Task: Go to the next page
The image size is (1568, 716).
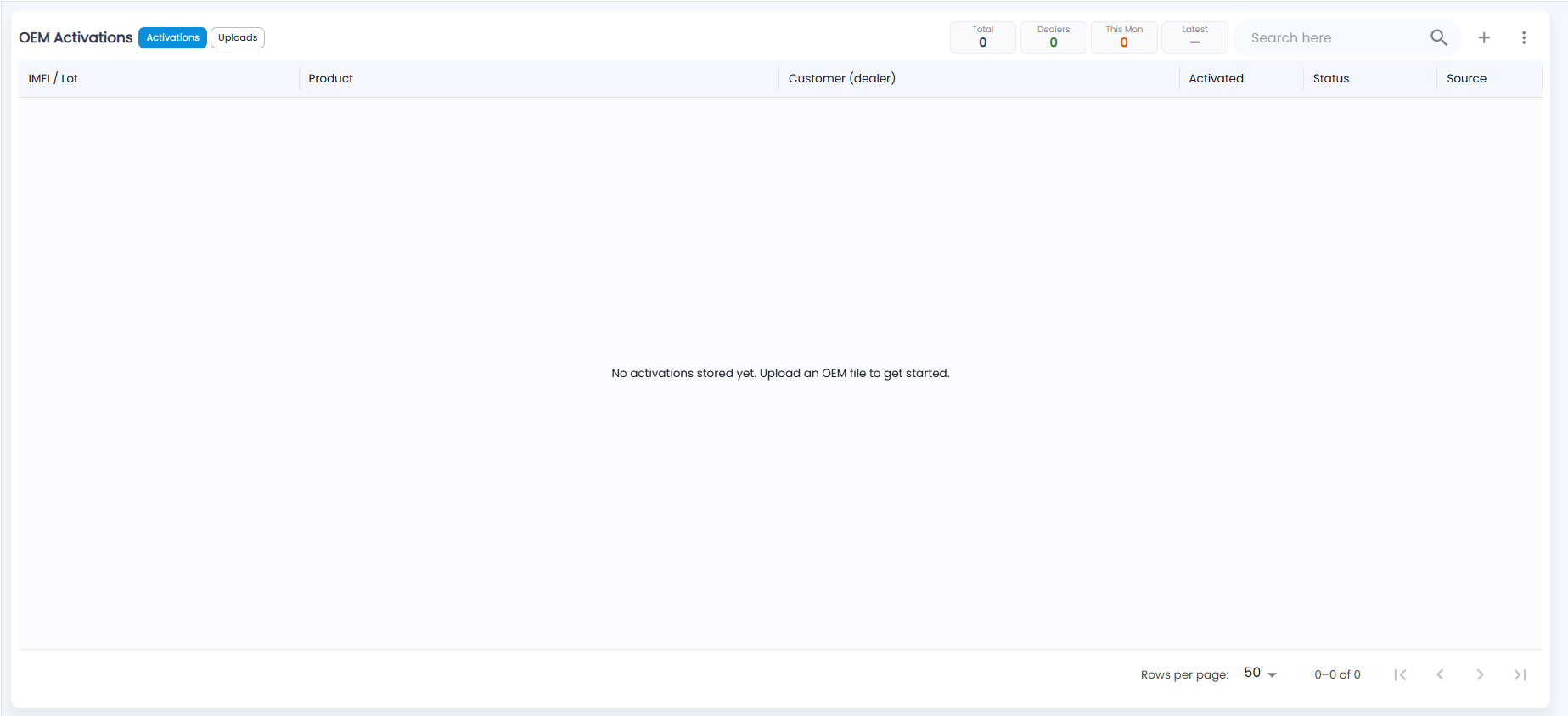Action: [x=1480, y=674]
